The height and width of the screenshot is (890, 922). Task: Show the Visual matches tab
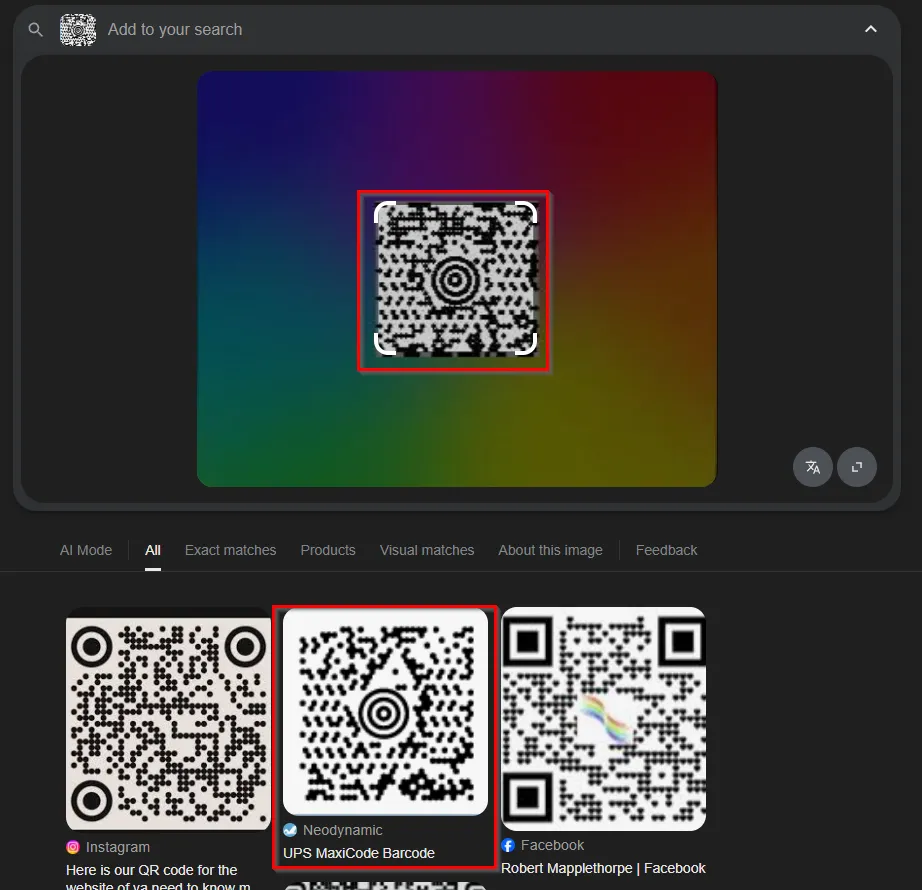pyautogui.click(x=427, y=550)
